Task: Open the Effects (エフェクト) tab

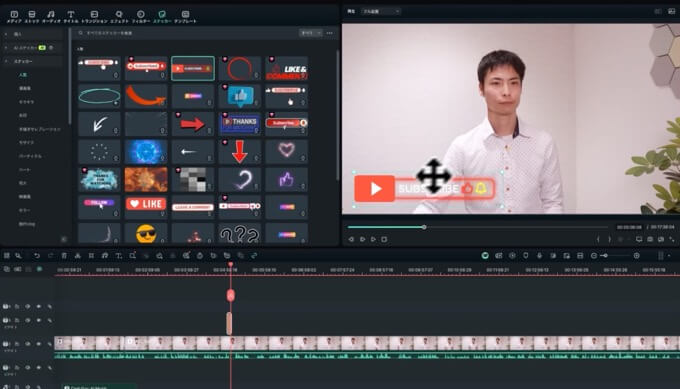Action: click(119, 17)
